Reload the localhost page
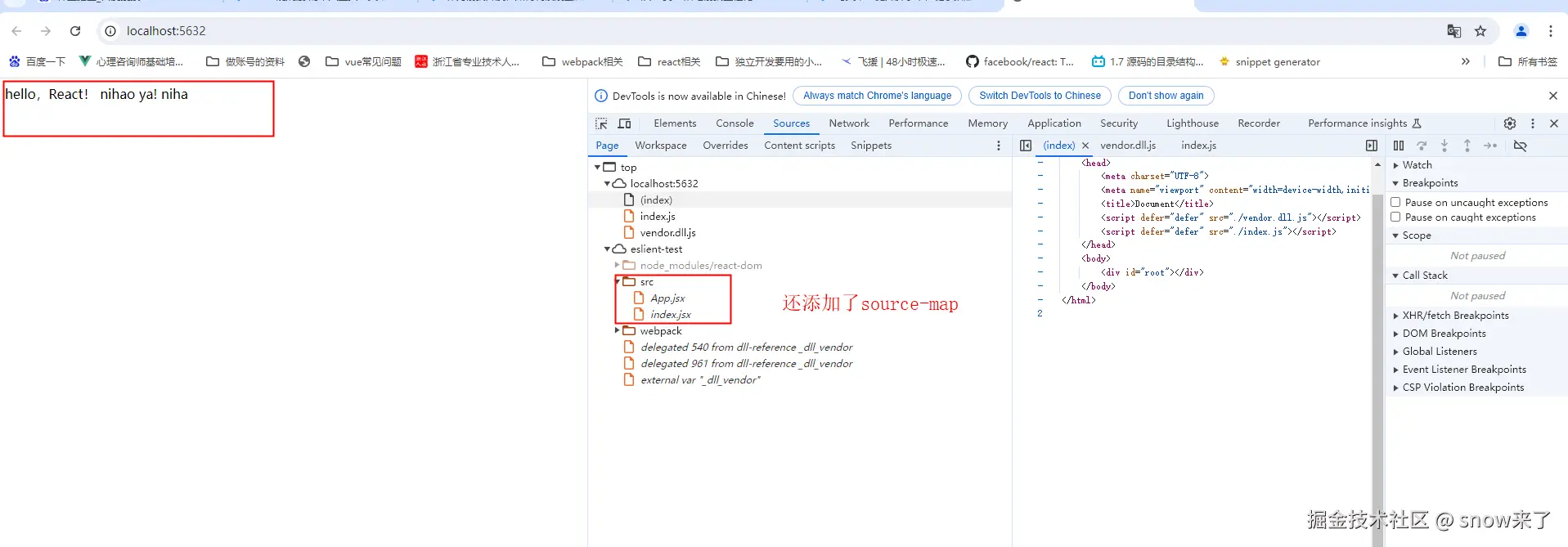The height and width of the screenshot is (547, 1568). click(x=75, y=31)
